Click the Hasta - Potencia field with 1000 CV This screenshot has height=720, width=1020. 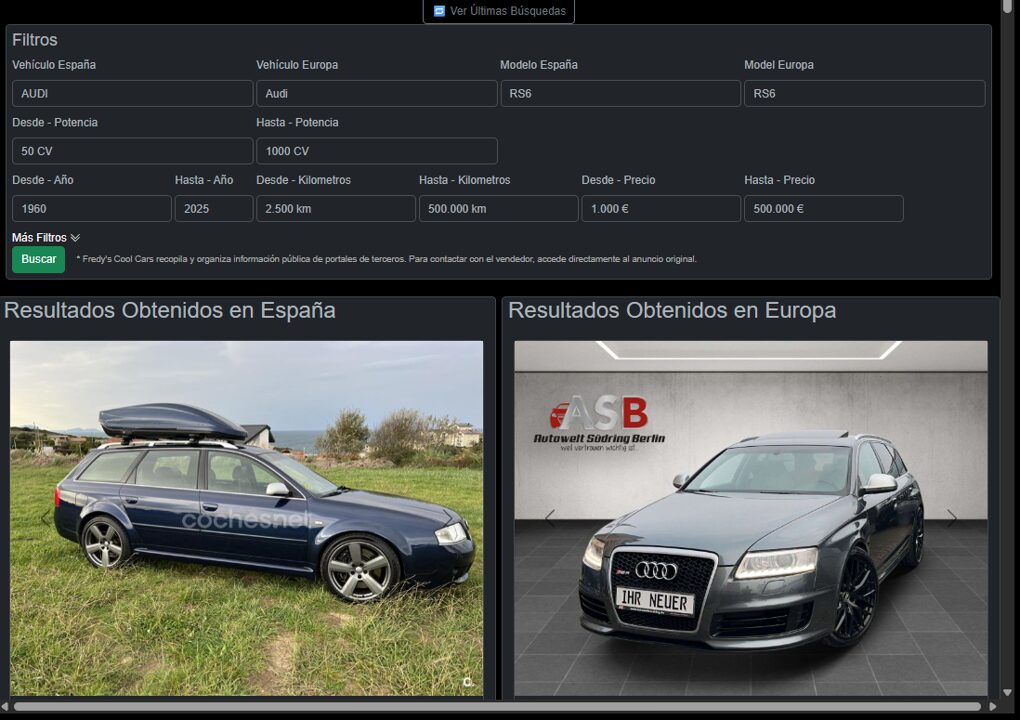[376, 151]
